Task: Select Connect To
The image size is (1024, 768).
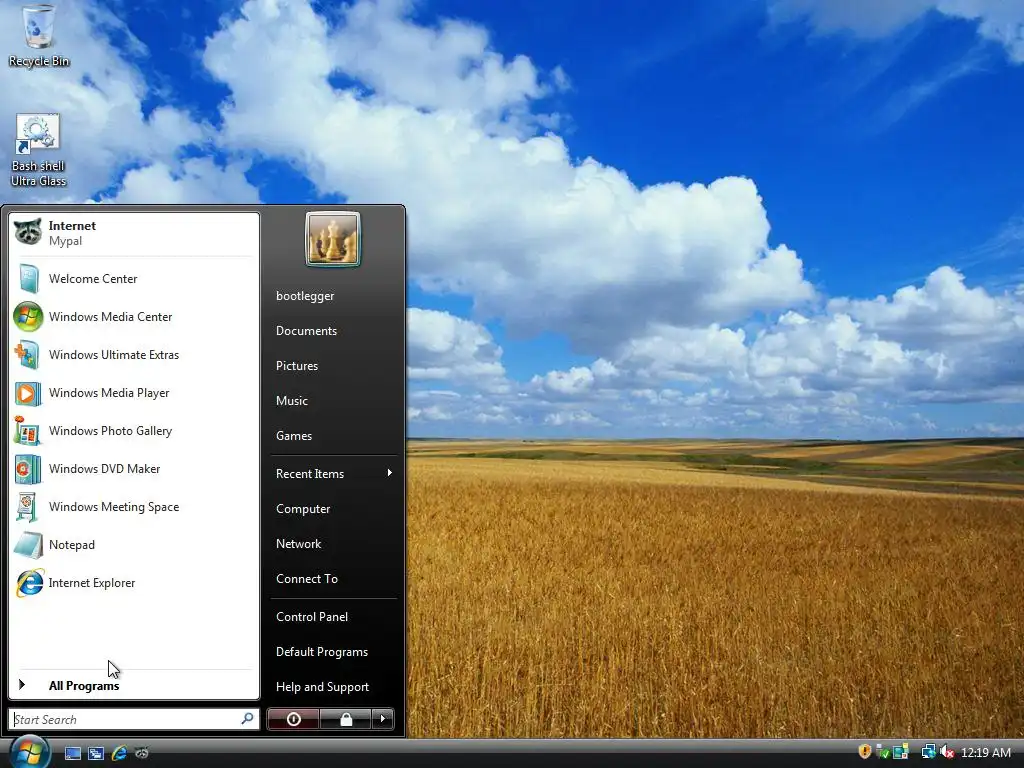Action: (333, 579)
